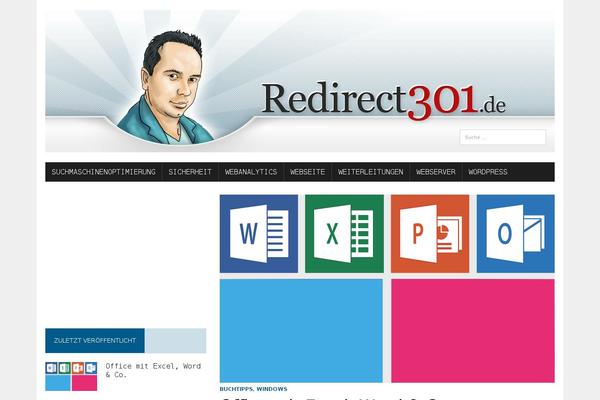Open the Suchmaschinenoptimierung menu item
This screenshot has height=400, width=600.
(x=104, y=172)
